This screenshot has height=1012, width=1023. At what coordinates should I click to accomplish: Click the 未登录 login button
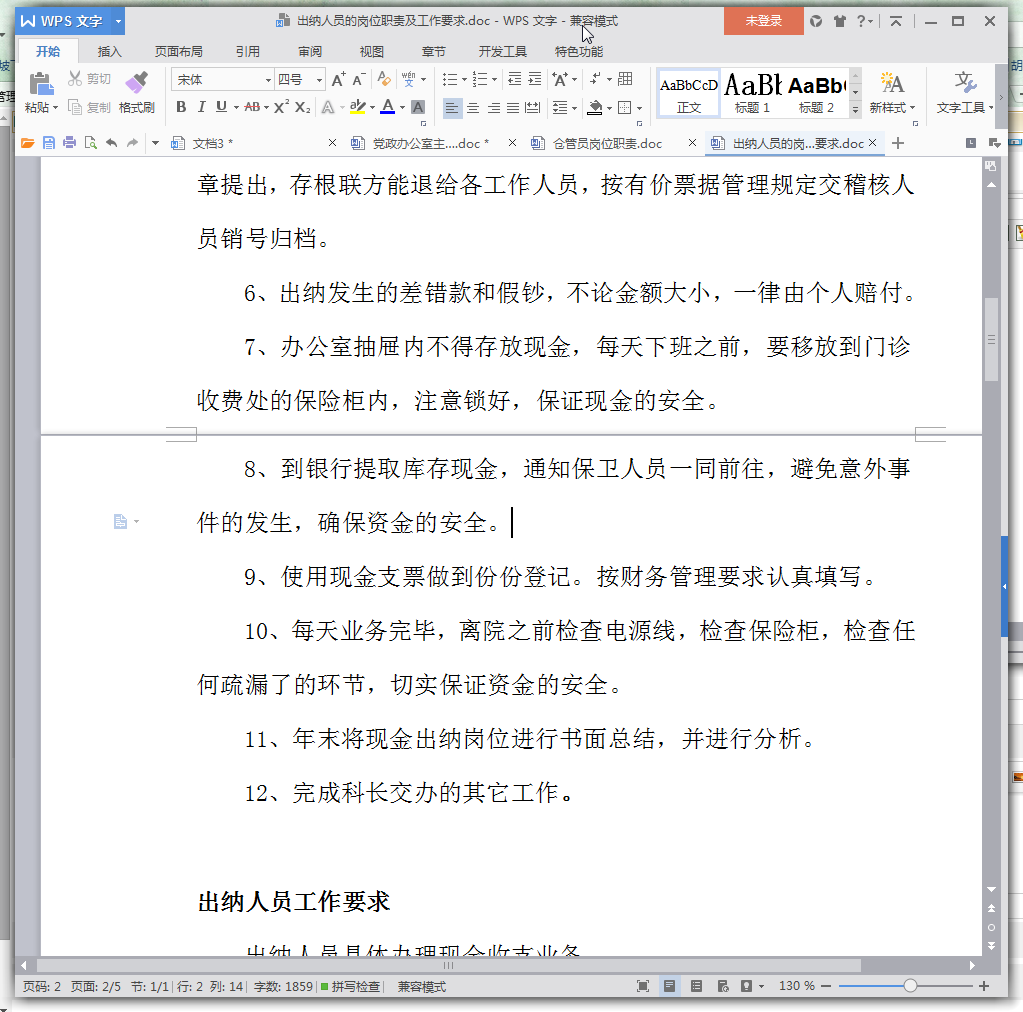763,21
